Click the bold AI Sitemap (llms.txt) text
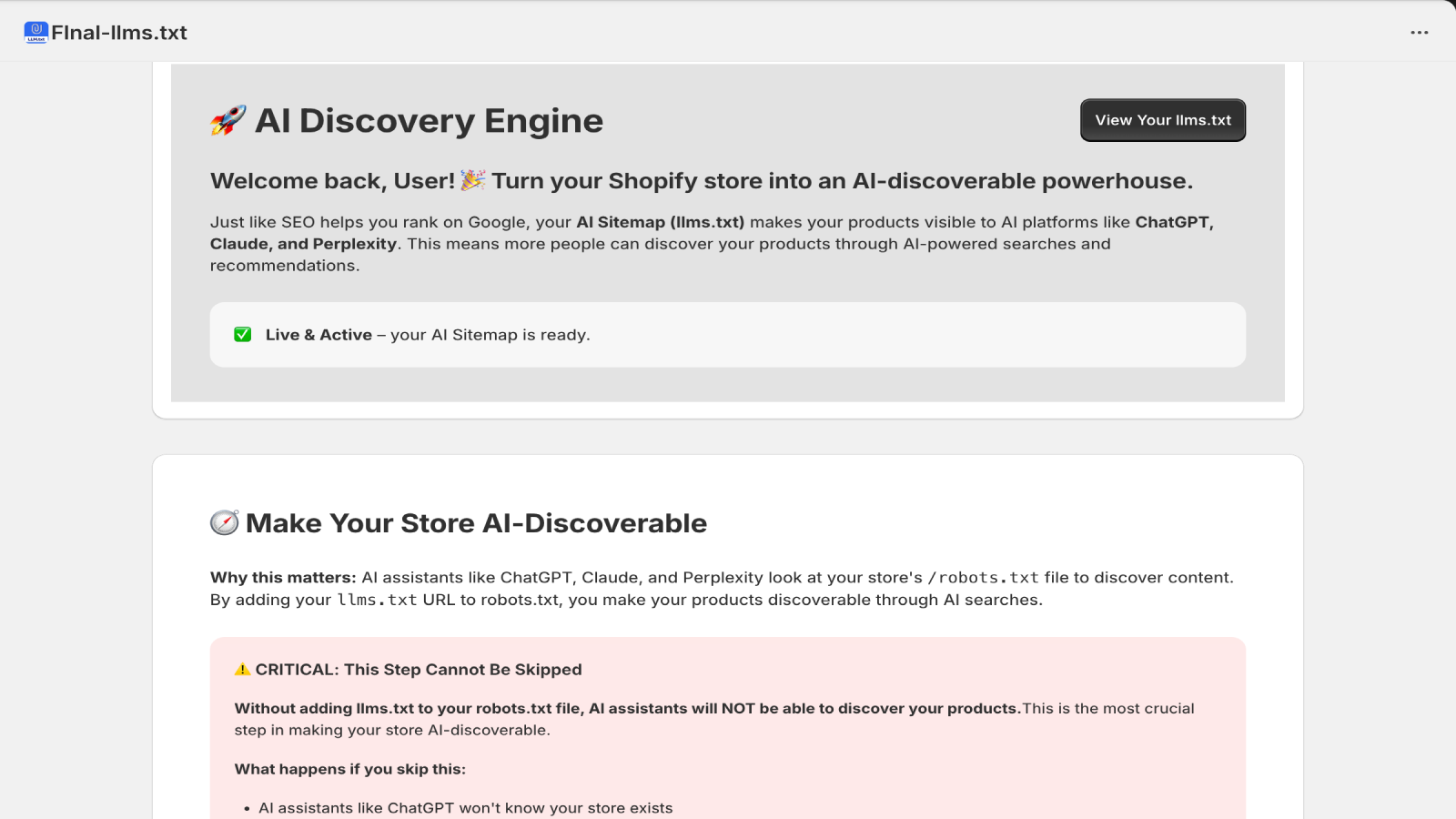 pos(661,222)
